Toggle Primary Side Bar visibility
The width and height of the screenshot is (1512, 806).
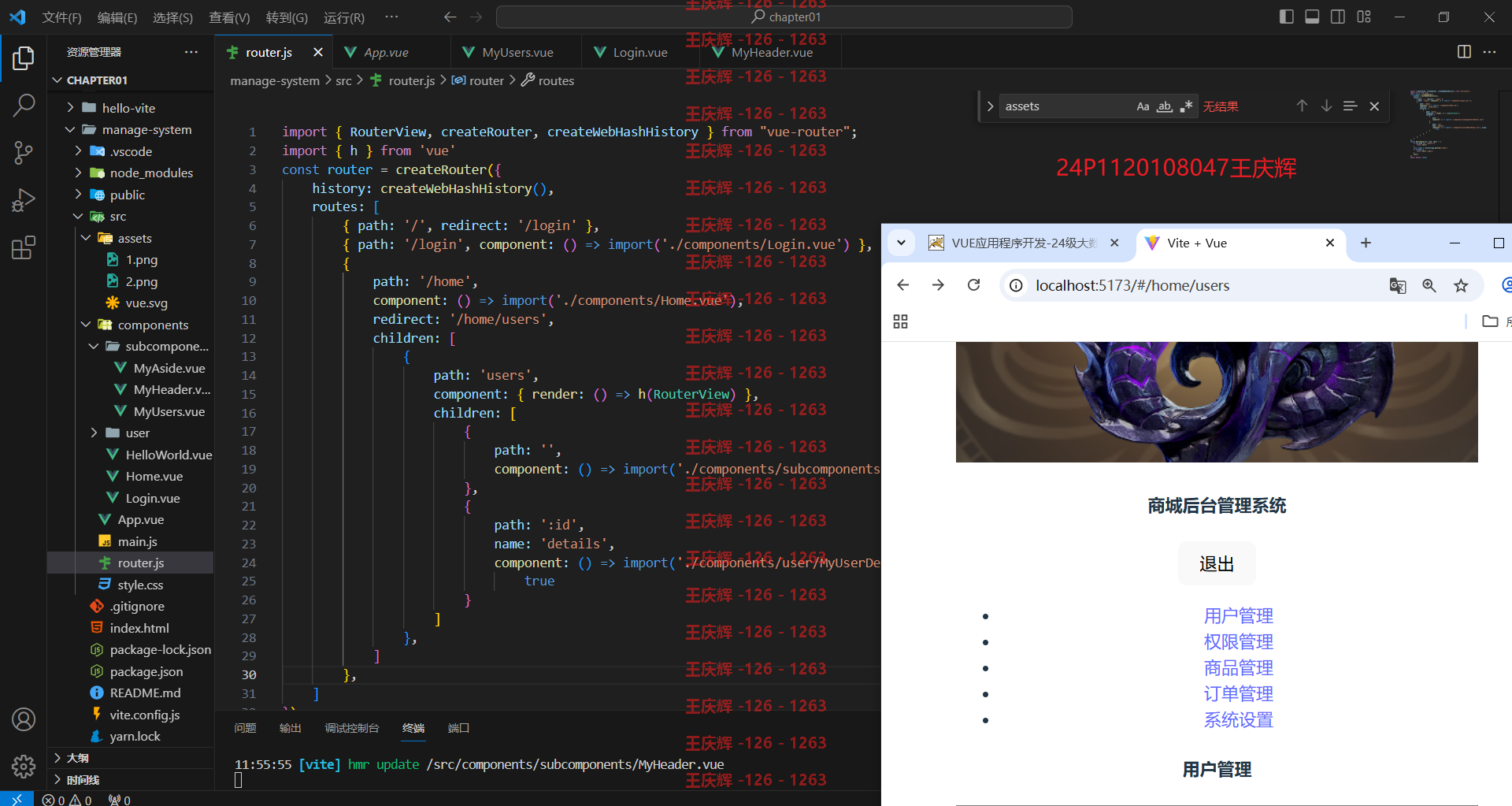(1287, 17)
